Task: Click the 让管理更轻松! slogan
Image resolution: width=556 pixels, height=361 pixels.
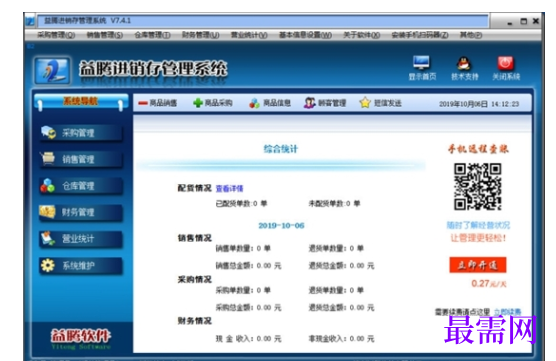Action: pos(478,238)
